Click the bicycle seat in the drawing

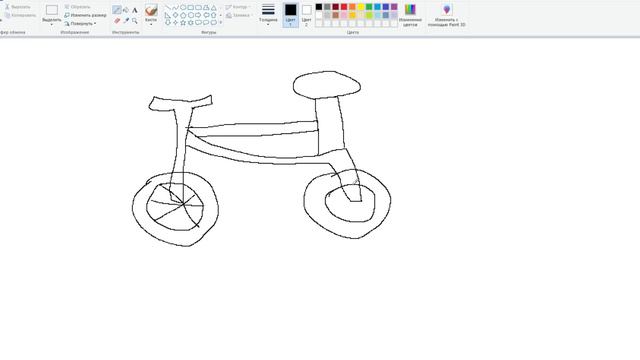pos(327,85)
